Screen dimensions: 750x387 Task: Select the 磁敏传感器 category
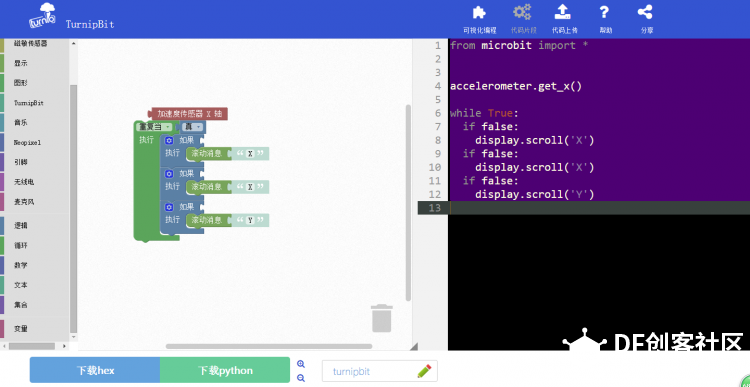tap(31, 44)
